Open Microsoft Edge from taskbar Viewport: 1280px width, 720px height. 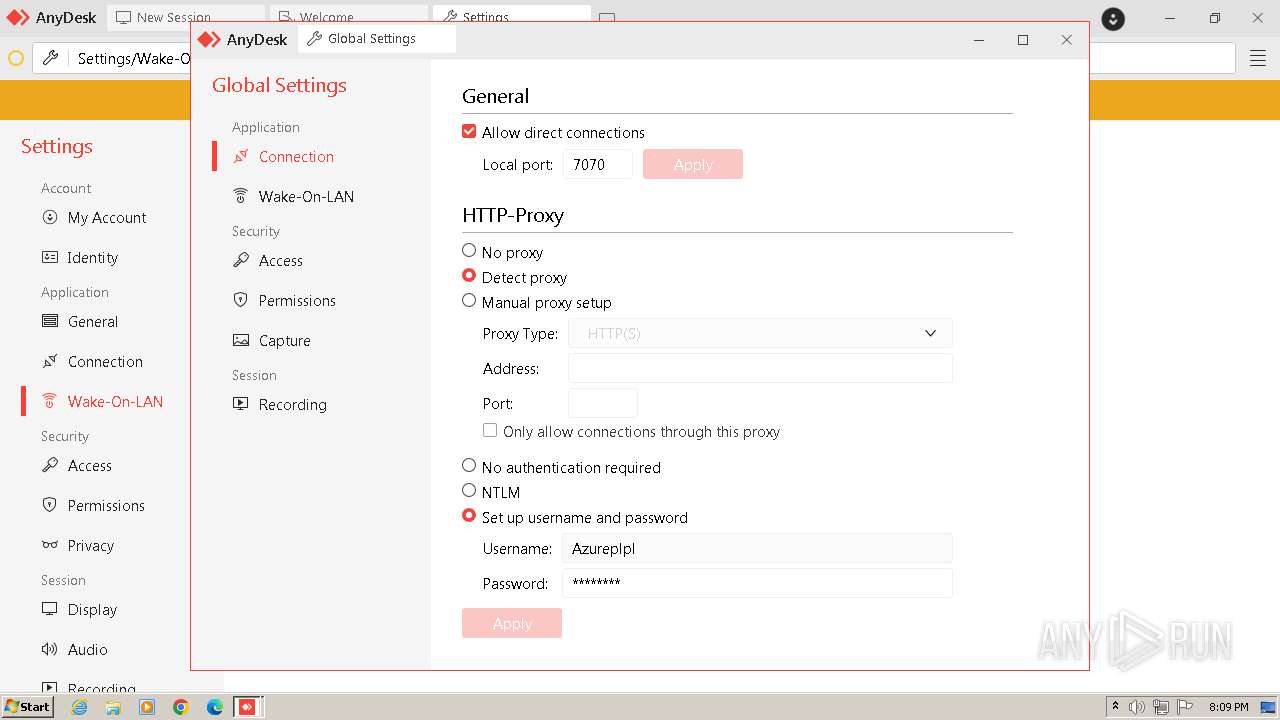coord(214,707)
